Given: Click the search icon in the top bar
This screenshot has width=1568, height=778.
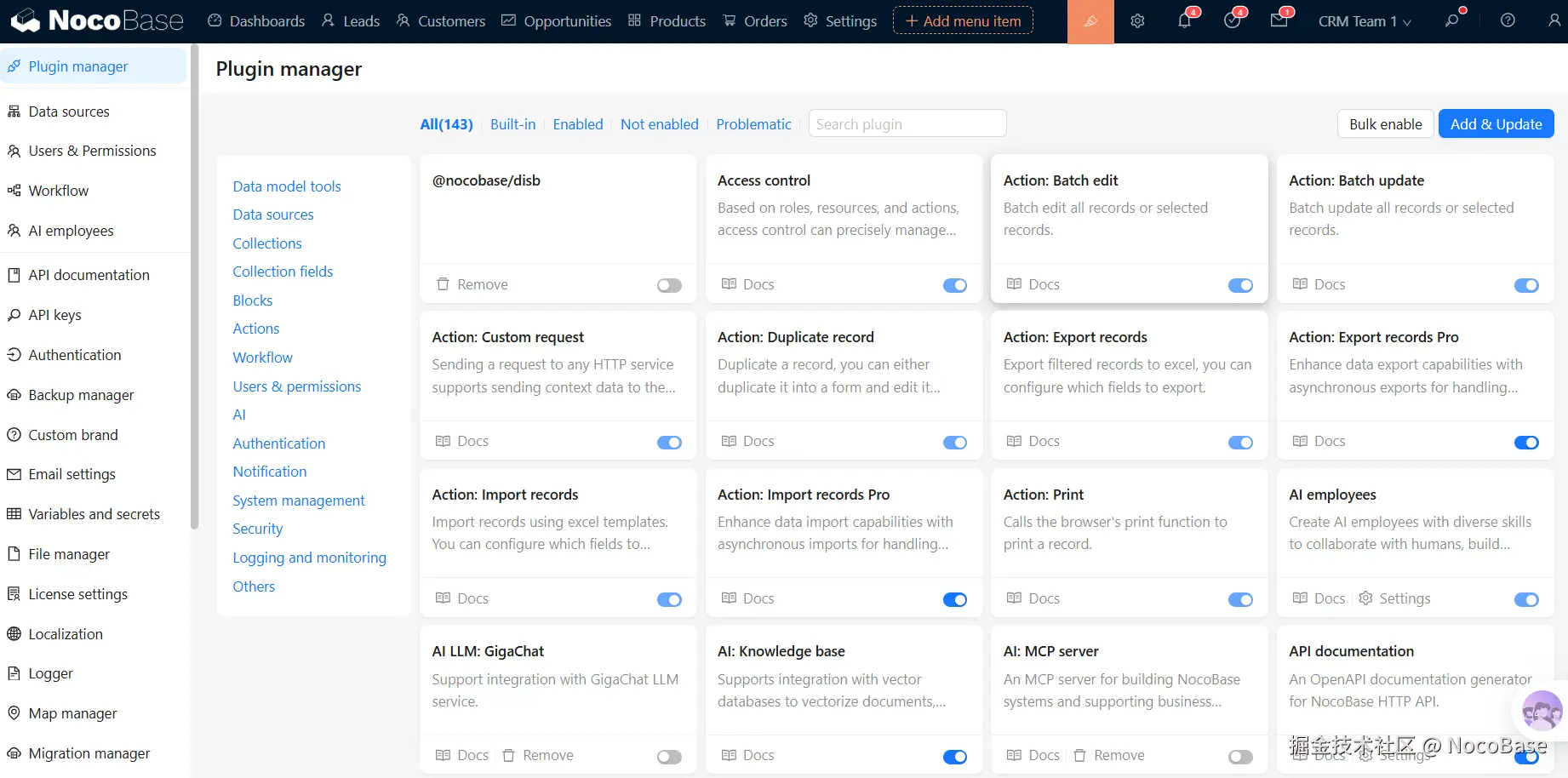Looking at the screenshot, I should point(1452,21).
